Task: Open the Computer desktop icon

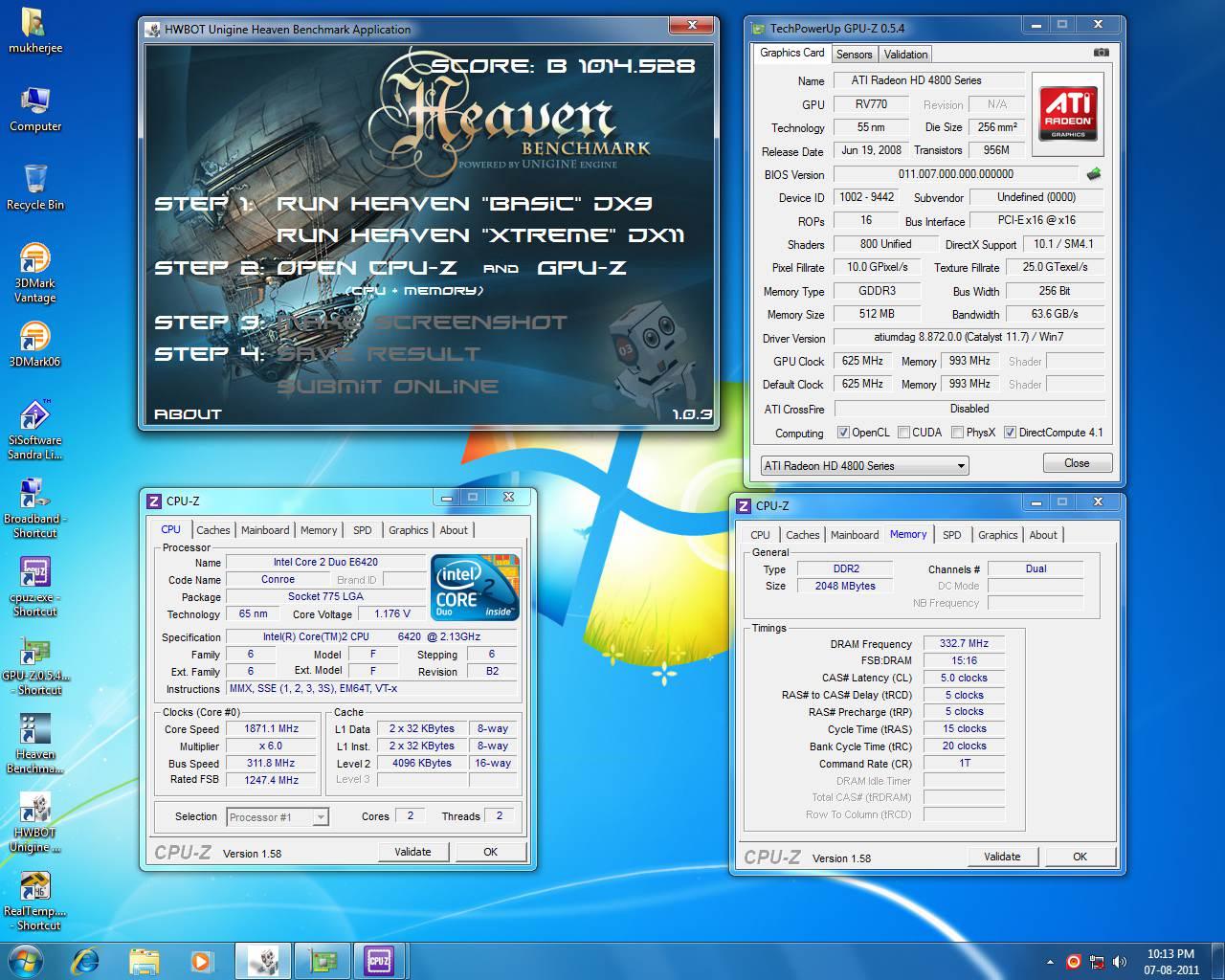Action: [x=35, y=109]
